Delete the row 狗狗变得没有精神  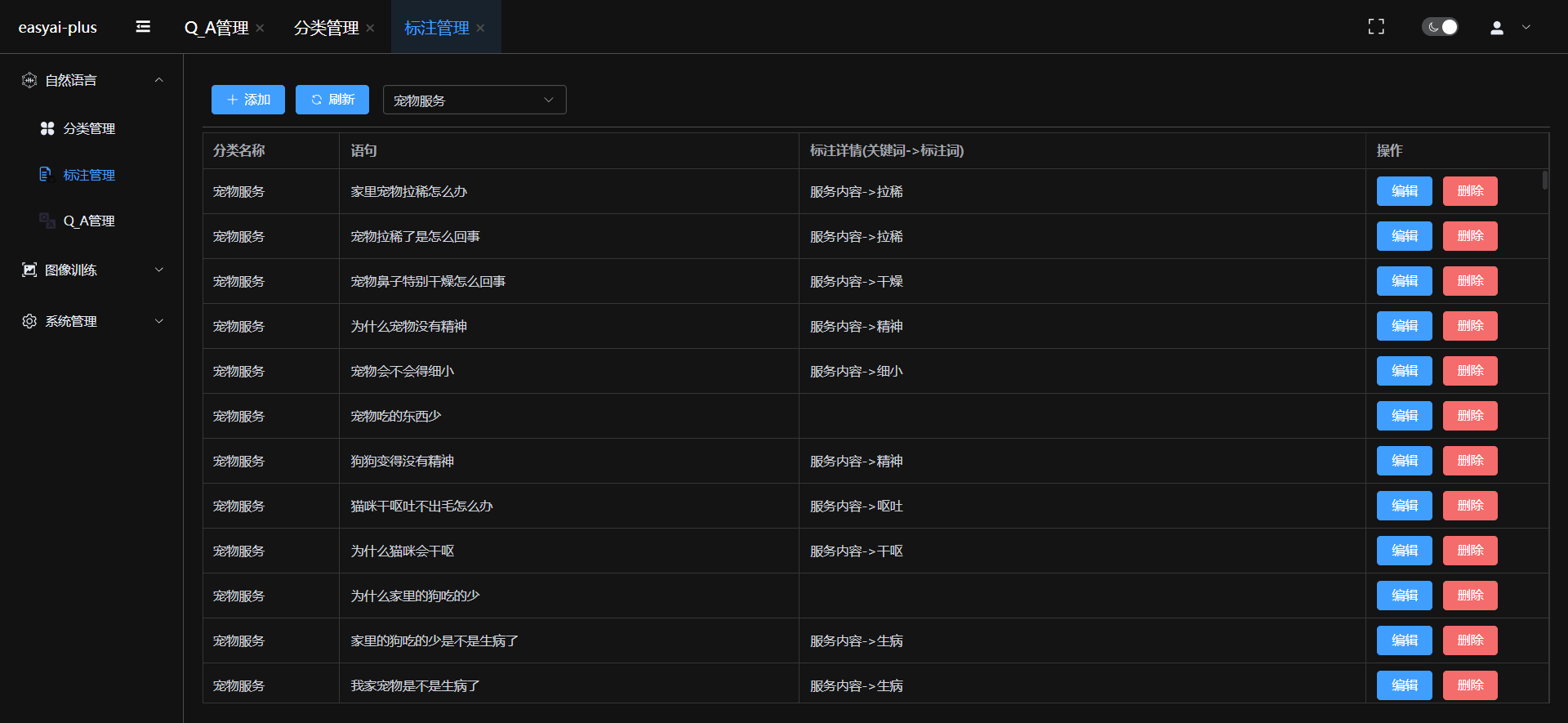pos(1470,461)
